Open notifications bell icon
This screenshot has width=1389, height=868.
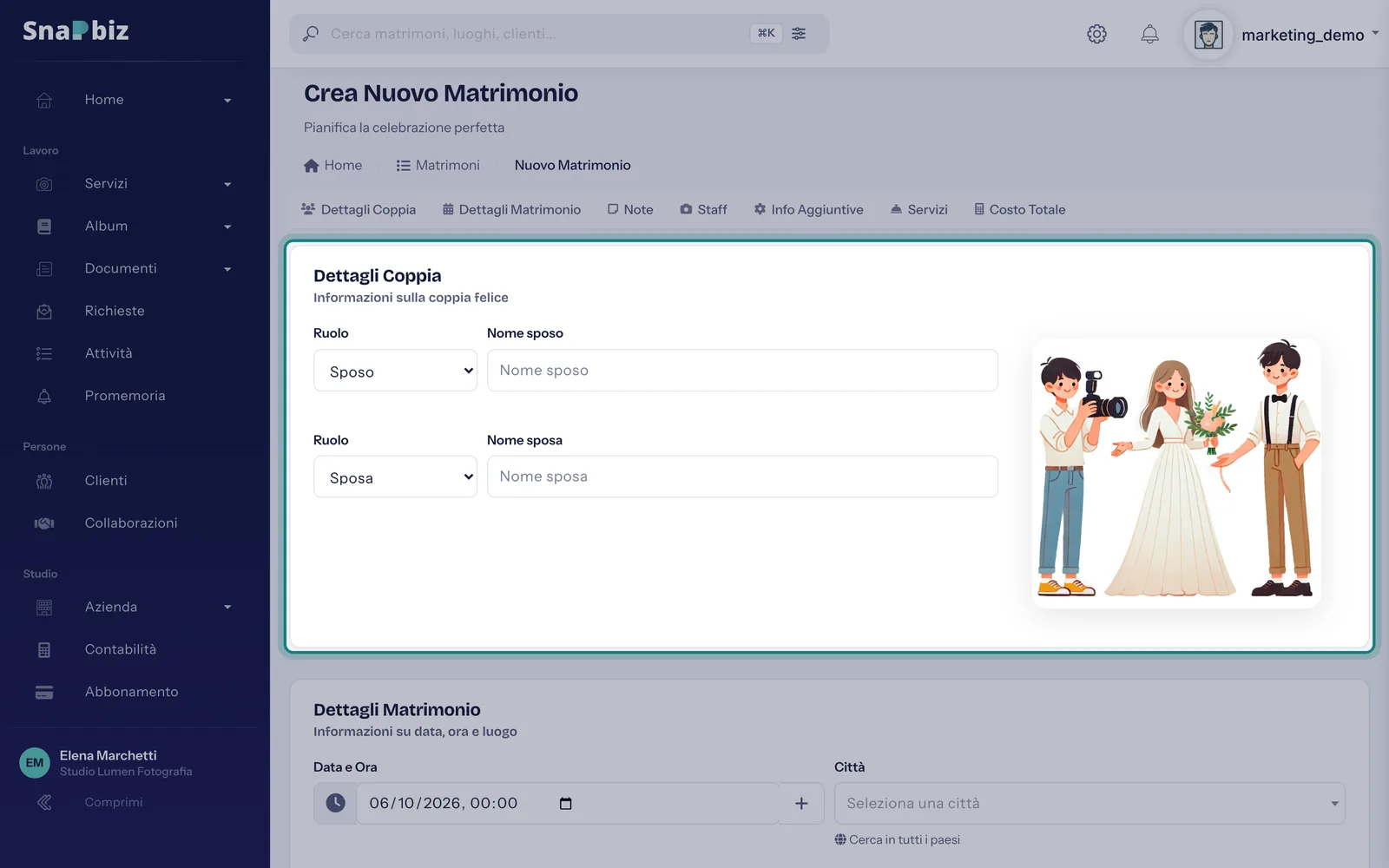tap(1149, 34)
